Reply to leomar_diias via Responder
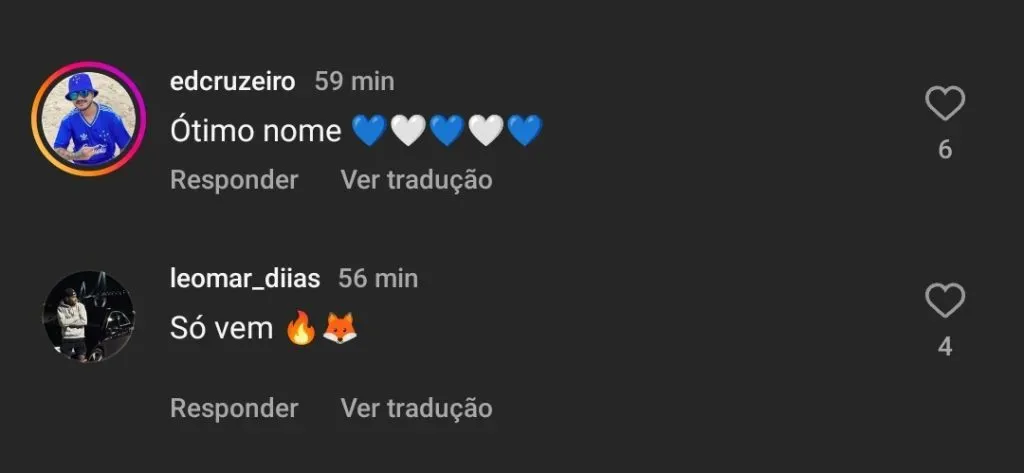Image resolution: width=1024 pixels, height=473 pixels. click(x=234, y=408)
